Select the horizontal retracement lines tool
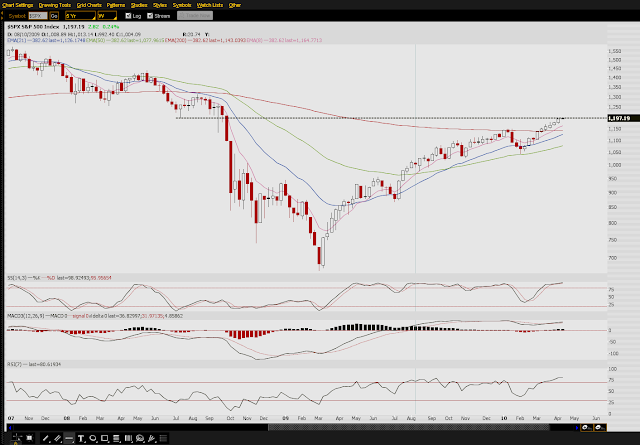 pos(116,438)
